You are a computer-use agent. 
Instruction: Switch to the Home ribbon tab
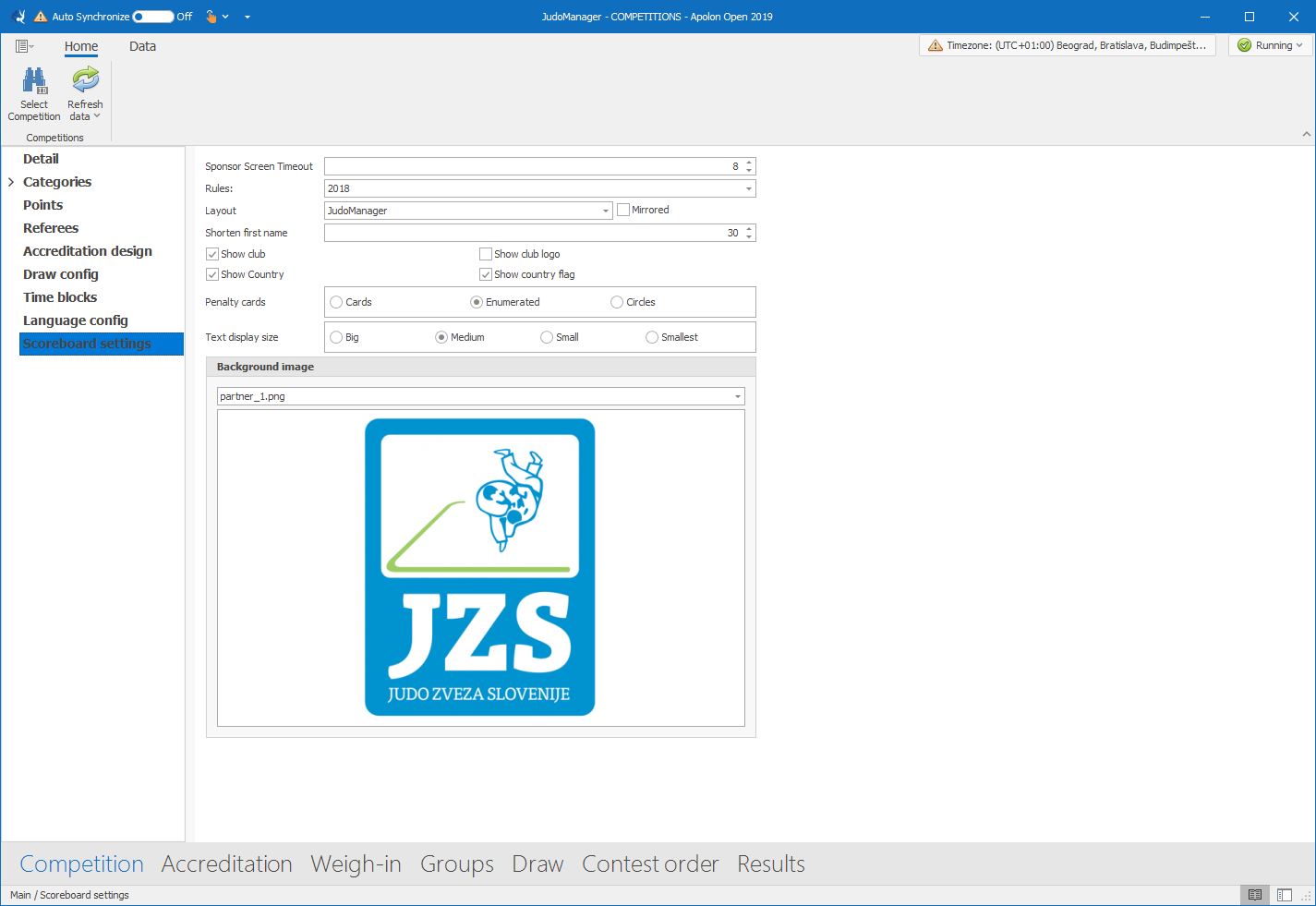pos(81,46)
